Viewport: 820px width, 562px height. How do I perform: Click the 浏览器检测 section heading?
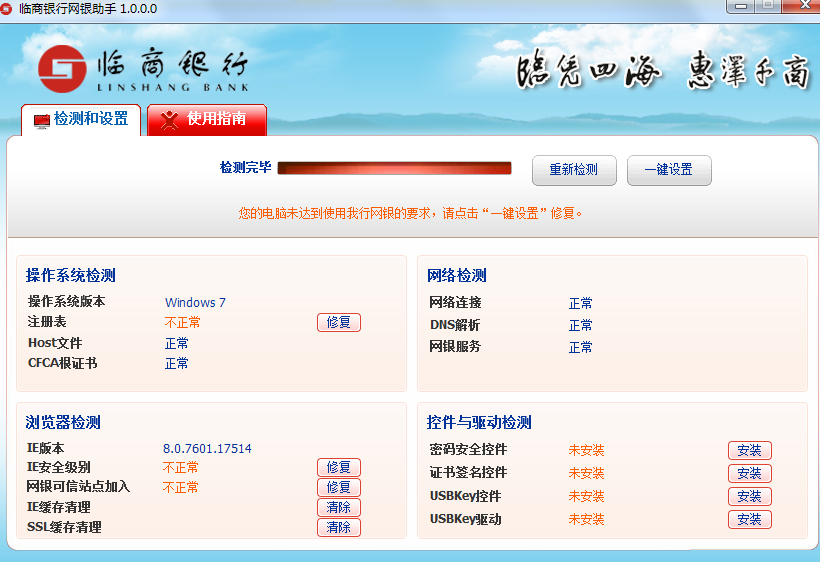(63, 422)
